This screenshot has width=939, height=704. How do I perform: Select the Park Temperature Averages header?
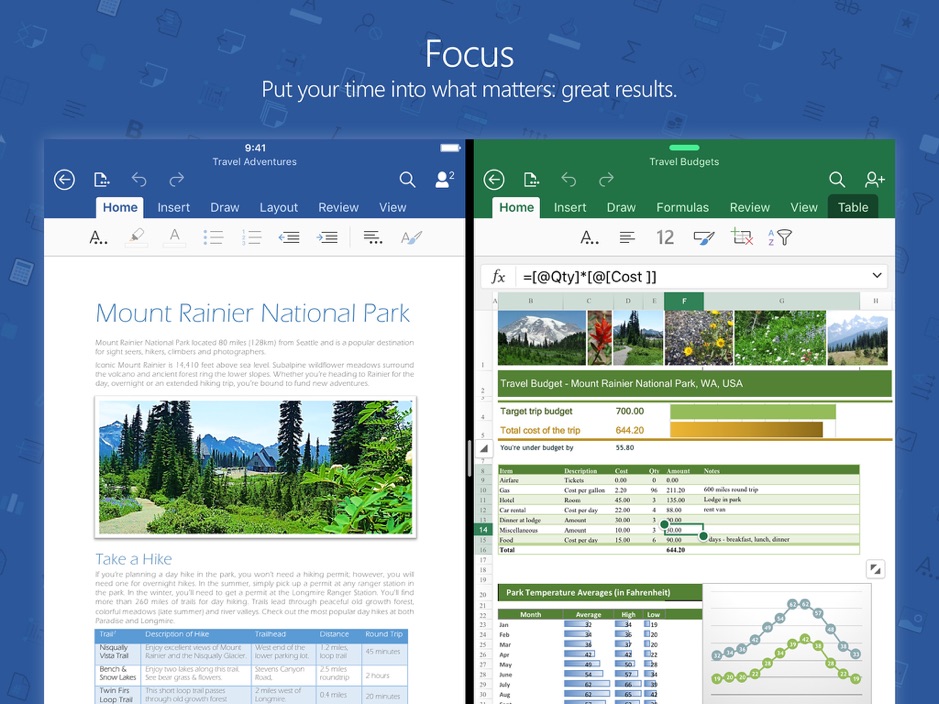(x=599, y=593)
